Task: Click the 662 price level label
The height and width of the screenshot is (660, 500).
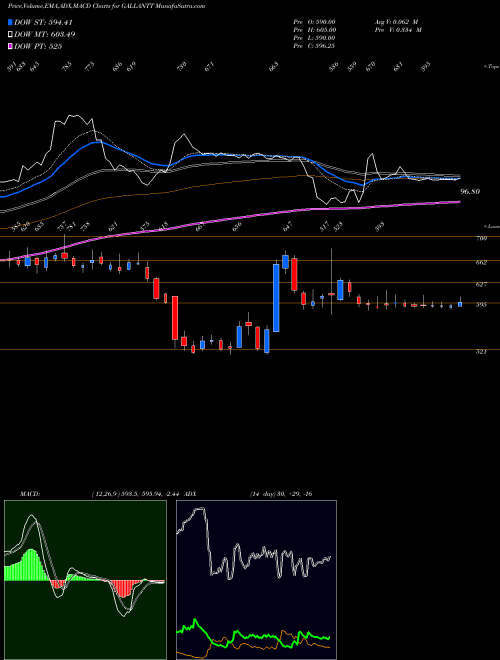Action: 481,263
